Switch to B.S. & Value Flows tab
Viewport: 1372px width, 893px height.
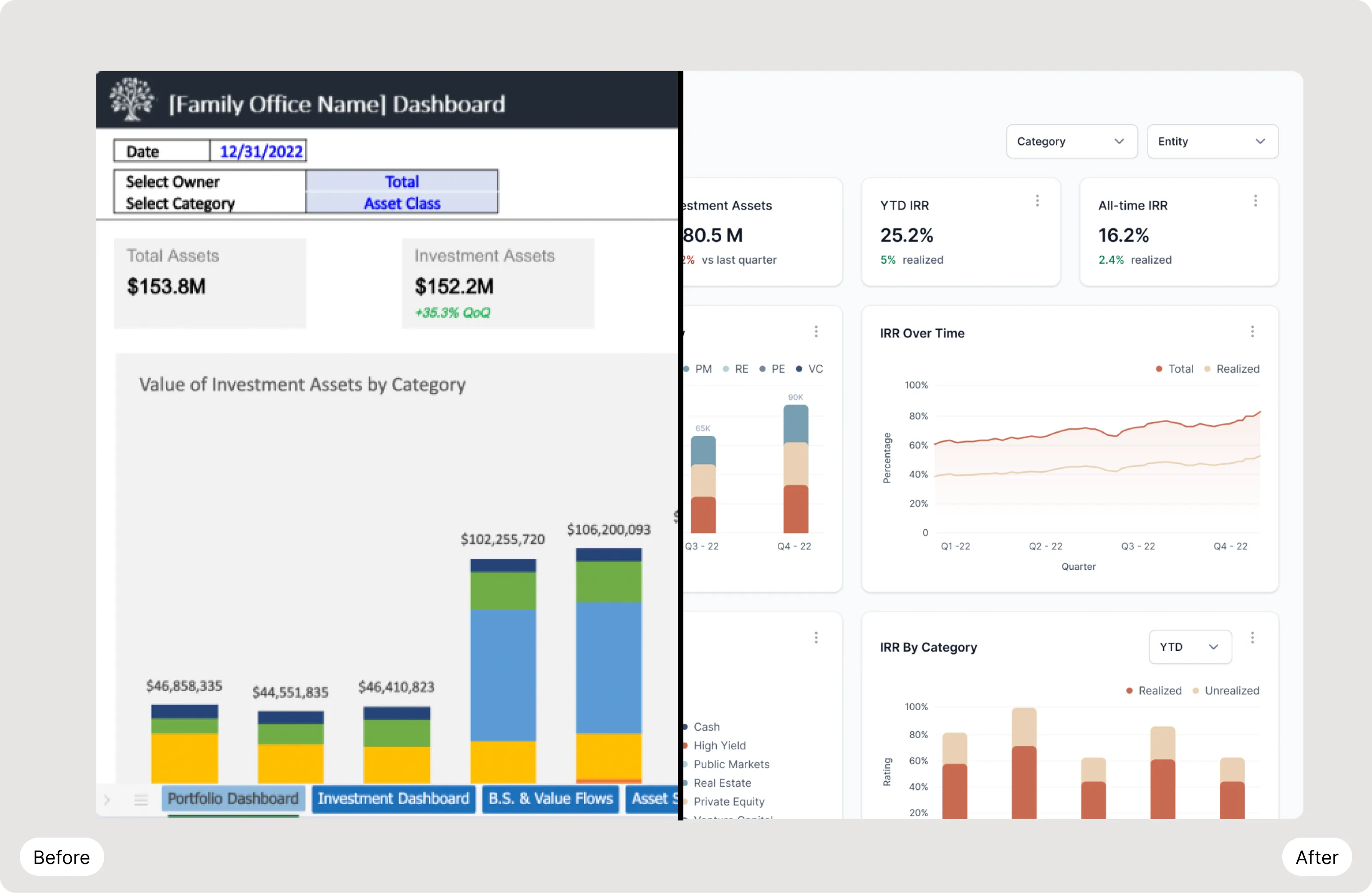tap(550, 798)
